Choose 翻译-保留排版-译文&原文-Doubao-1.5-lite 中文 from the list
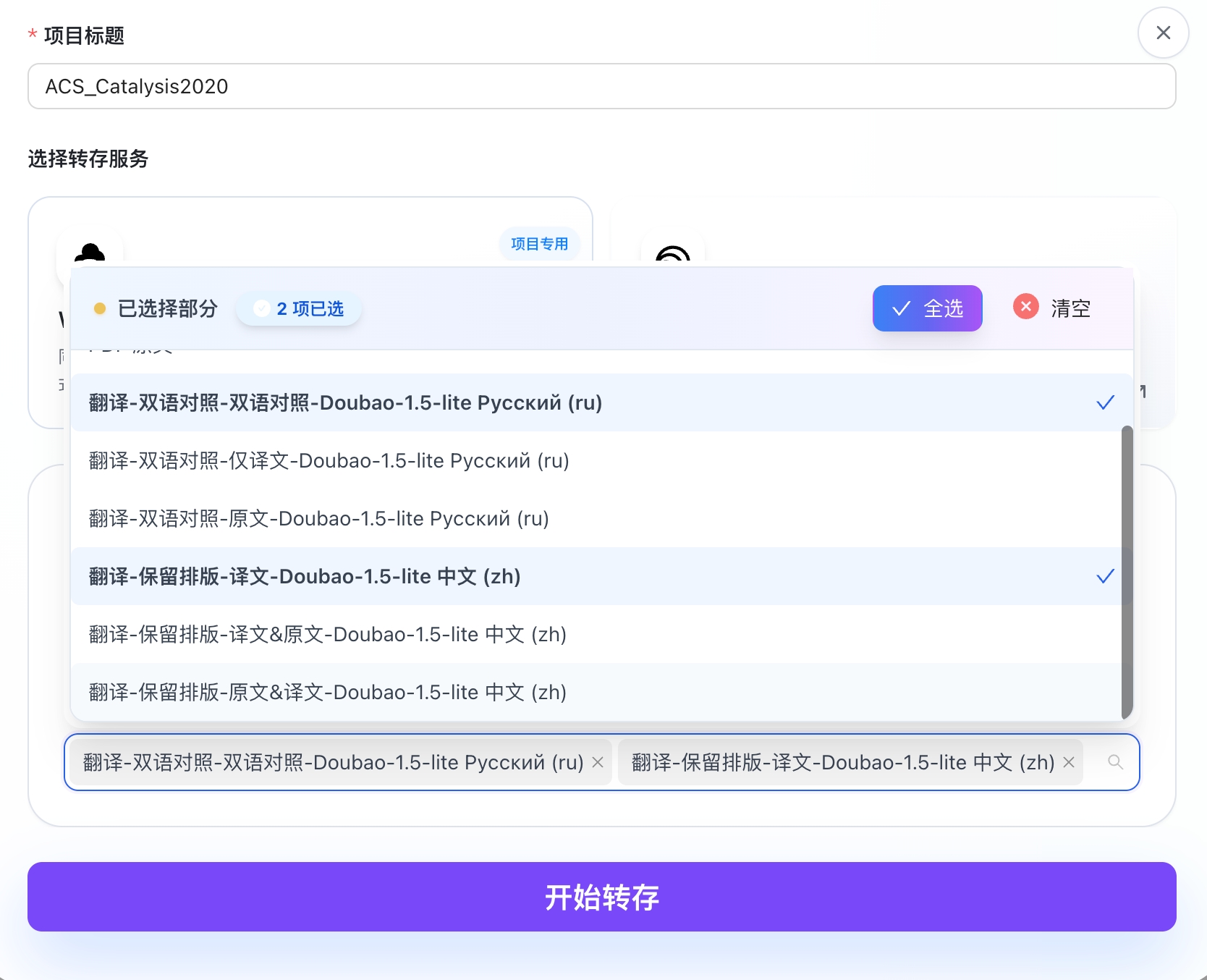 click(x=328, y=634)
